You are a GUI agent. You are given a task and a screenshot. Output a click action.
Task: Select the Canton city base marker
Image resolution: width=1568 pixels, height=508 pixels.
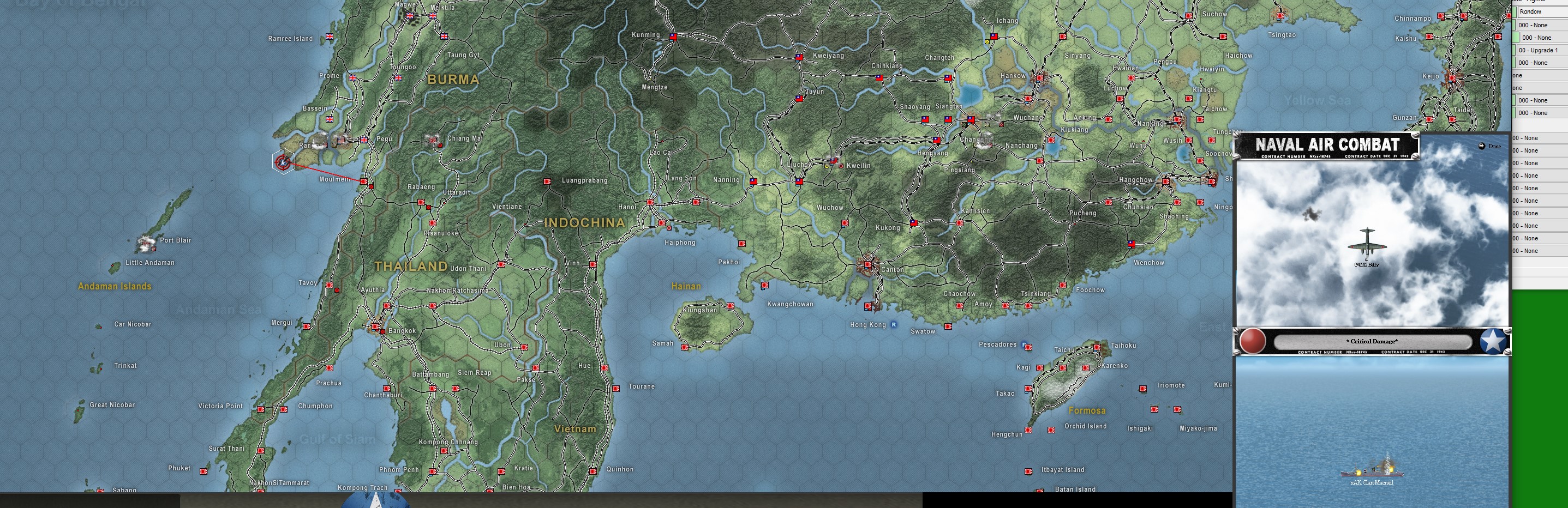coord(868,265)
